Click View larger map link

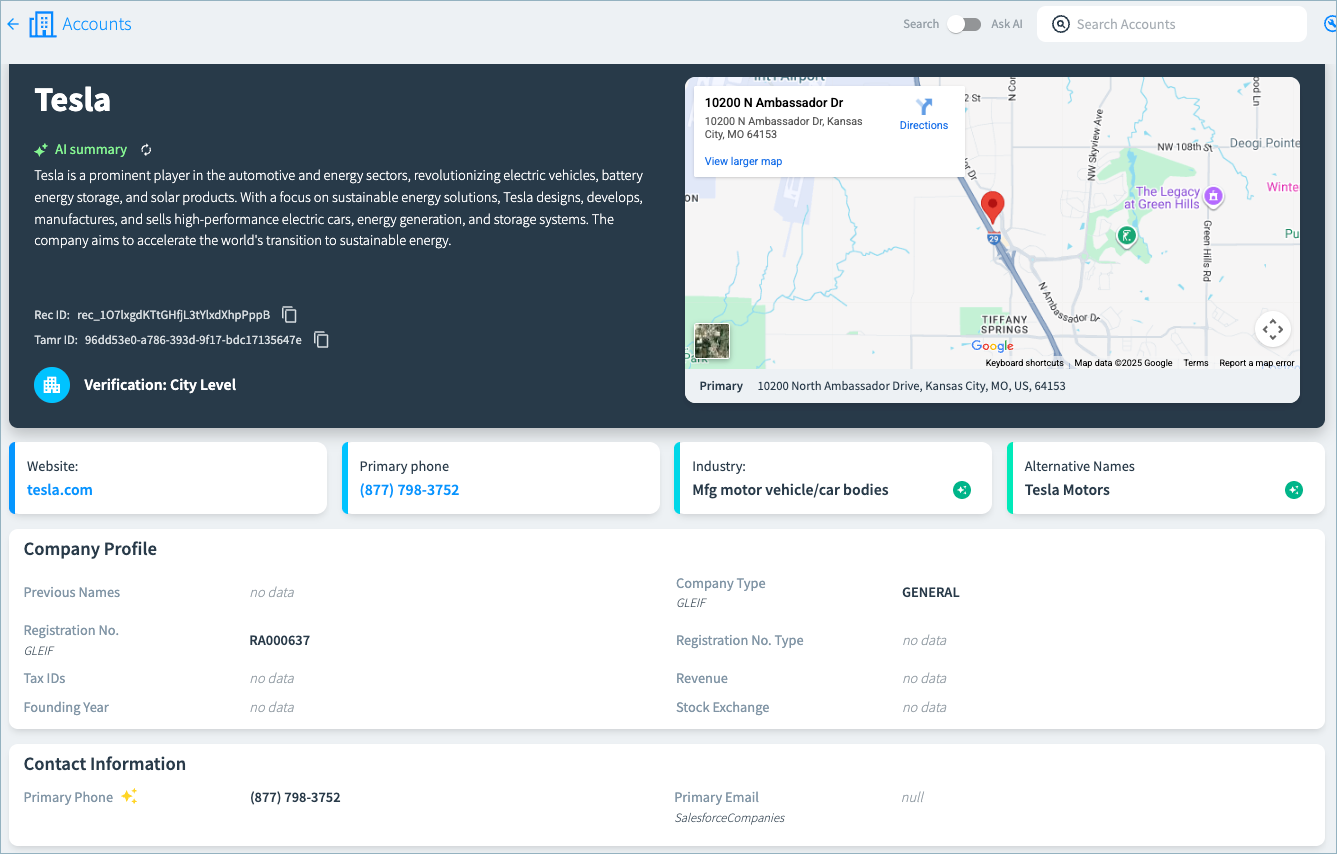tap(743, 161)
